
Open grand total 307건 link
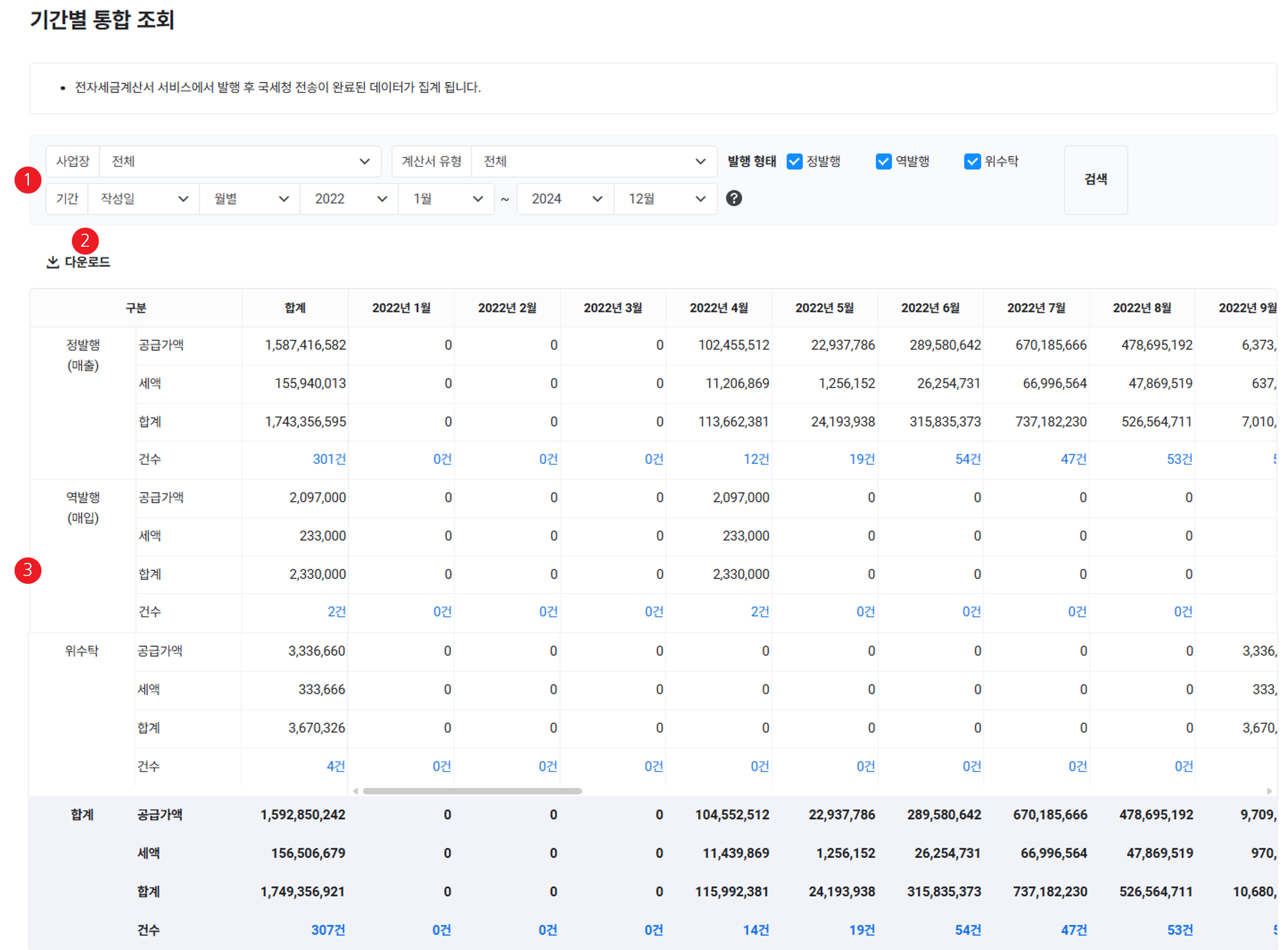(x=328, y=930)
